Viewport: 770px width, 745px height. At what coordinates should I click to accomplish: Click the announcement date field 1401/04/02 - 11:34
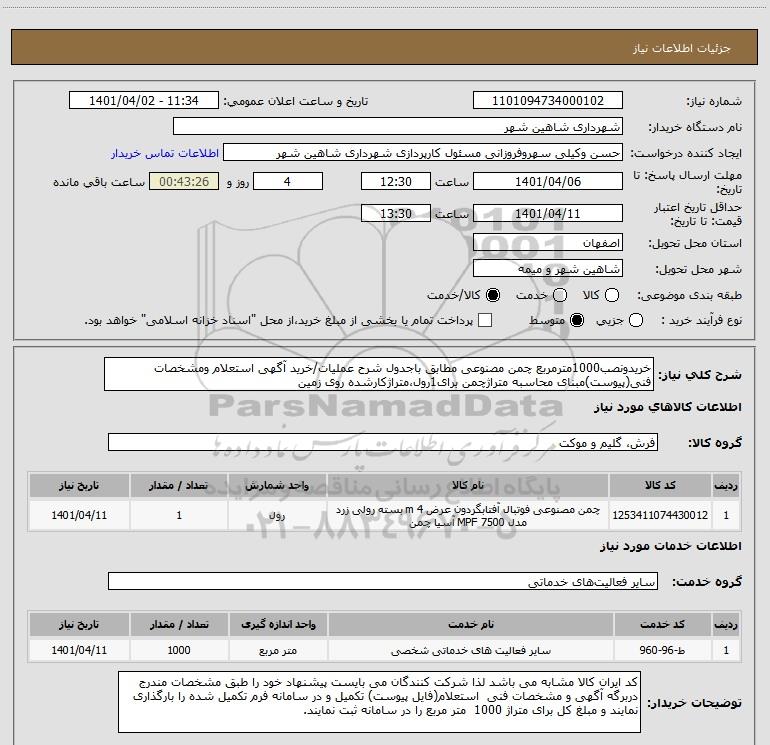pyautogui.click(x=144, y=100)
